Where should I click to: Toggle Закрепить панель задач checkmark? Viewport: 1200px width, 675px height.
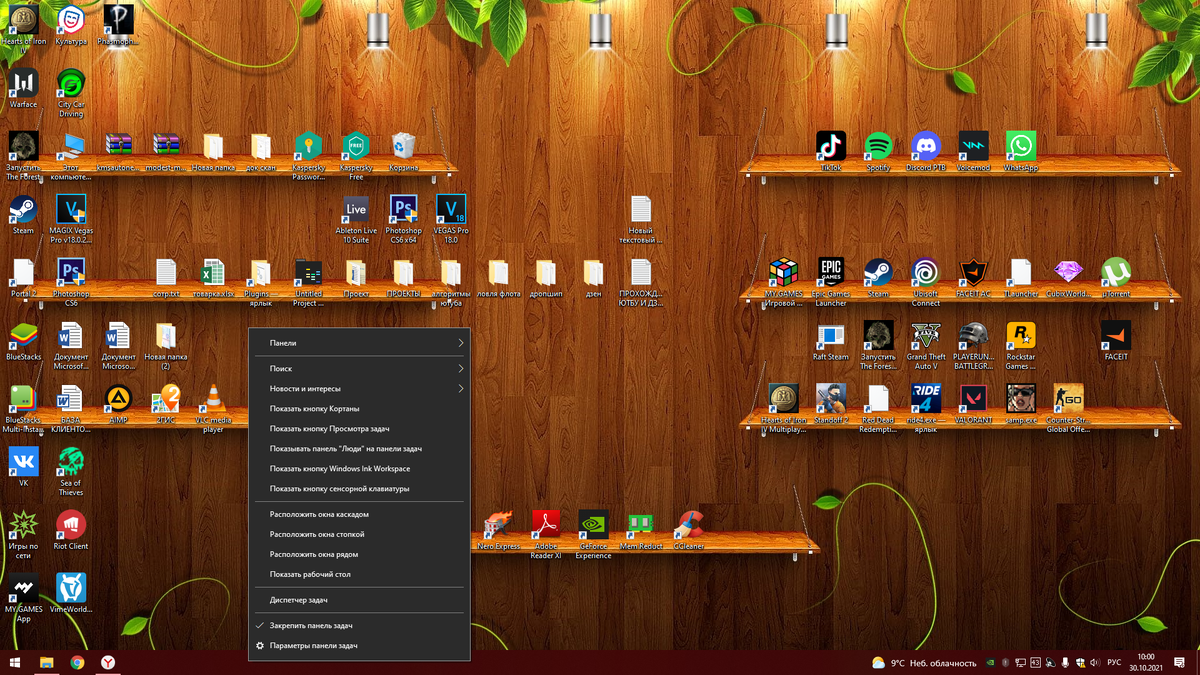coord(359,625)
